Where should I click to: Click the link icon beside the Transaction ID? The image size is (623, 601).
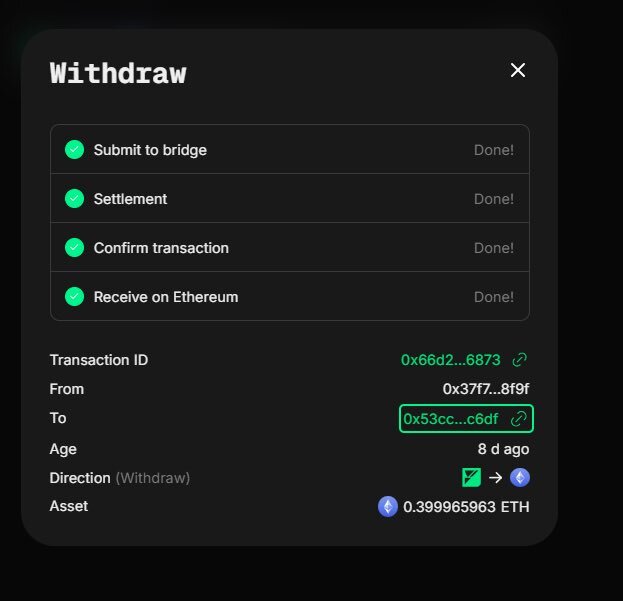[520, 360]
